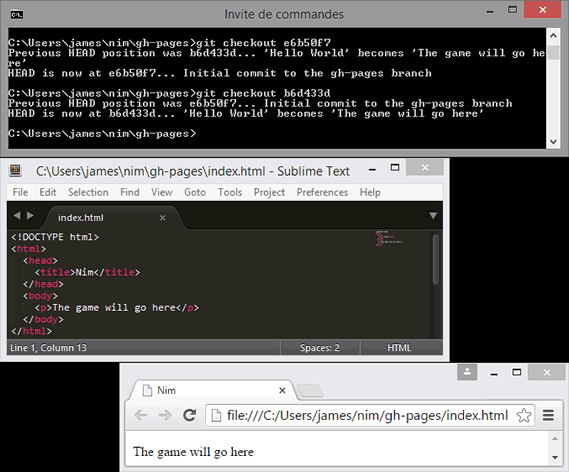Minimize the Sublime Text window
This screenshot has width=569, height=472.
[372, 169]
